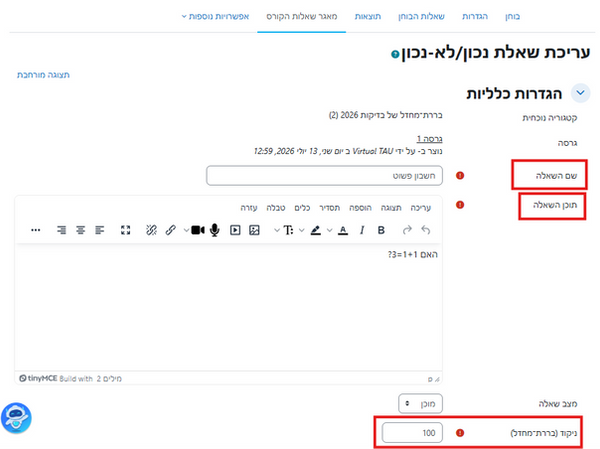The width and height of the screenshot is (600, 449).
Task: Click the p element path in status bar
Action: coord(430,379)
